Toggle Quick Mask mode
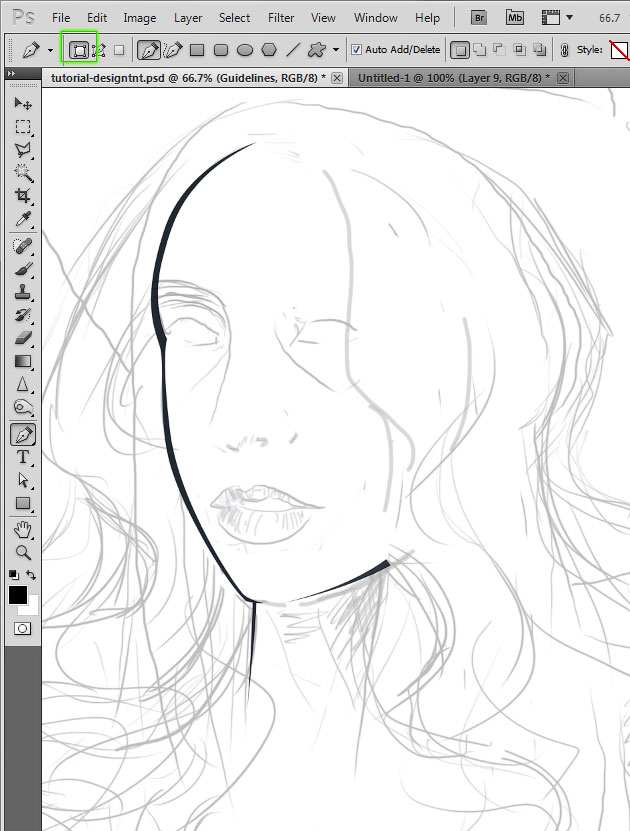Screen dimensions: 630x831 [x=22, y=629]
